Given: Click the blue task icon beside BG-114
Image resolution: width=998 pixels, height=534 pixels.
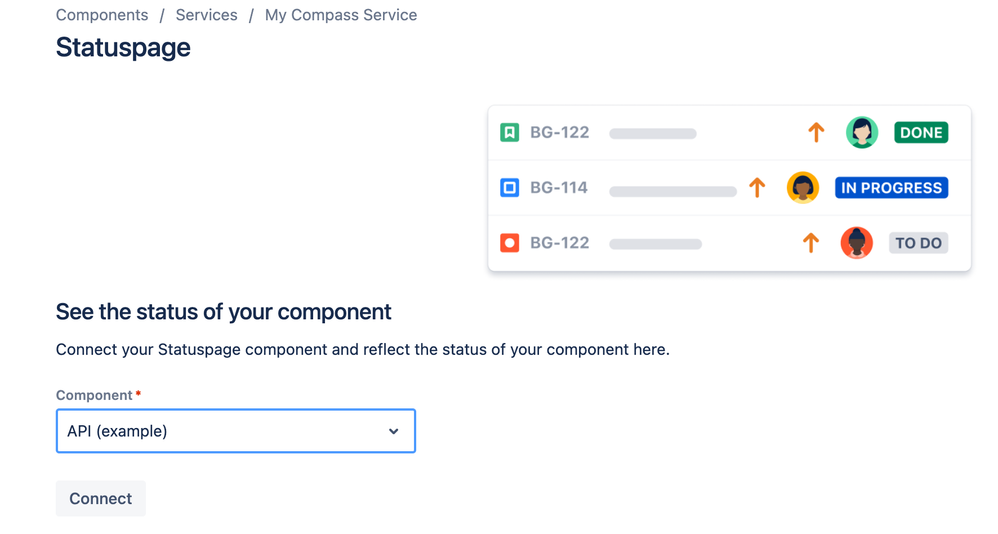Looking at the screenshot, I should pos(509,187).
